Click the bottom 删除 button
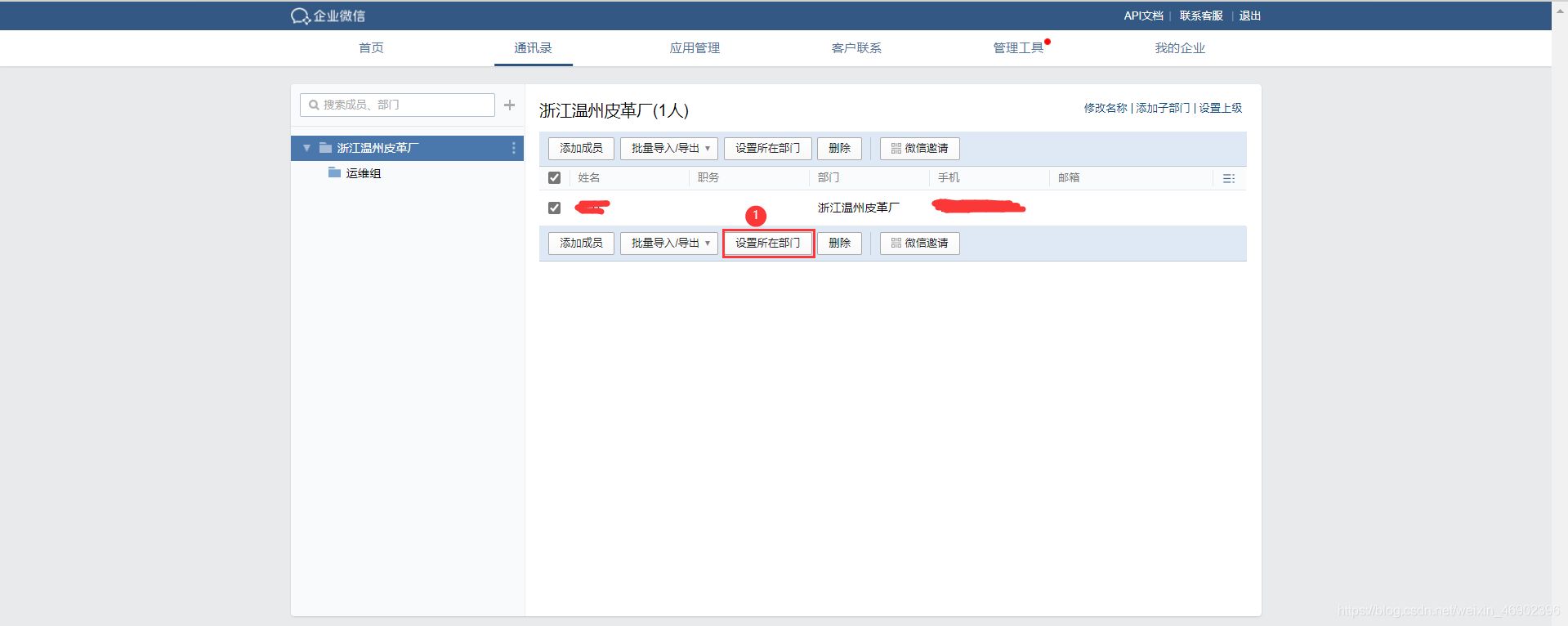The width and height of the screenshot is (1568, 626). (x=839, y=243)
